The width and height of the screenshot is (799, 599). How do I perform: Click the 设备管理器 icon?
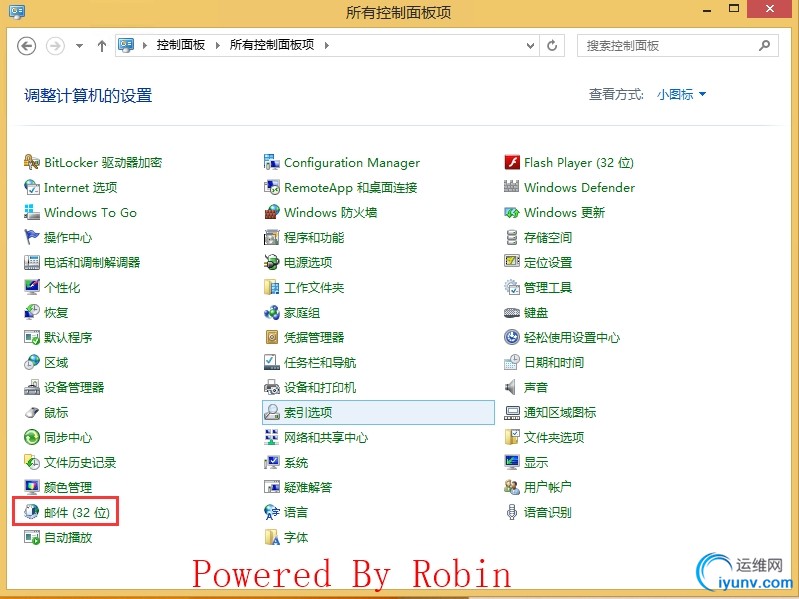pyautogui.click(x=32, y=387)
